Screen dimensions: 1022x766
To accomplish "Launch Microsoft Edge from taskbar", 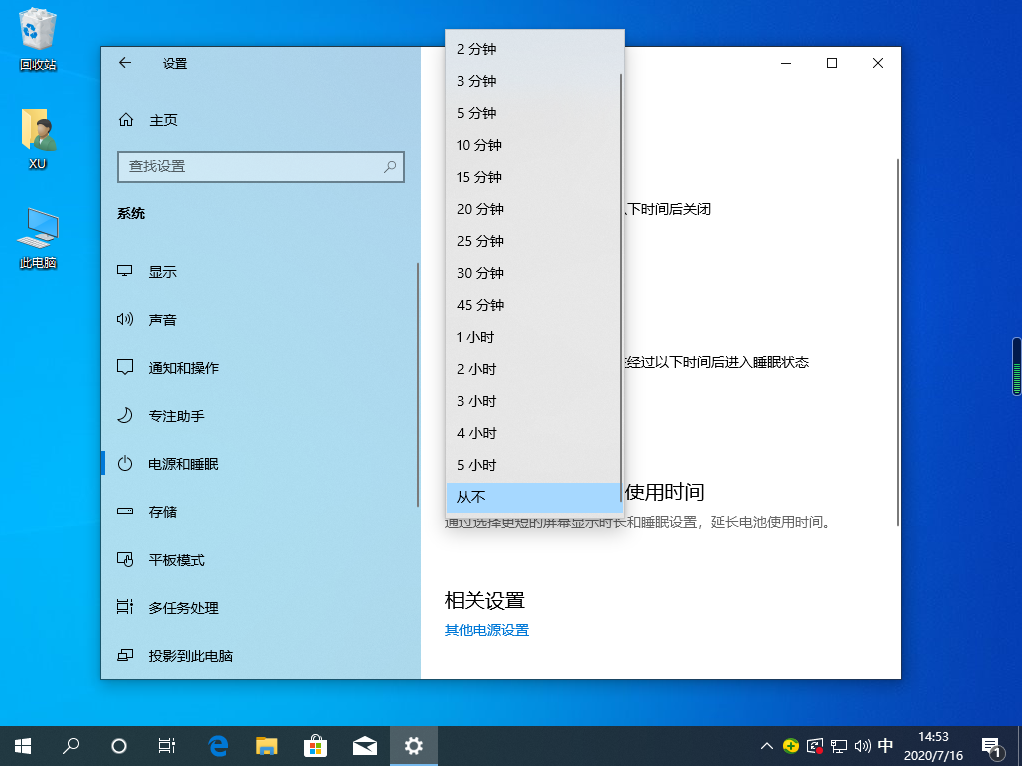I will [218, 746].
